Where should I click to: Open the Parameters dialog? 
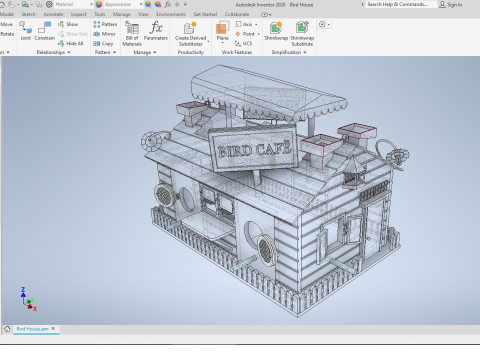click(x=156, y=31)
